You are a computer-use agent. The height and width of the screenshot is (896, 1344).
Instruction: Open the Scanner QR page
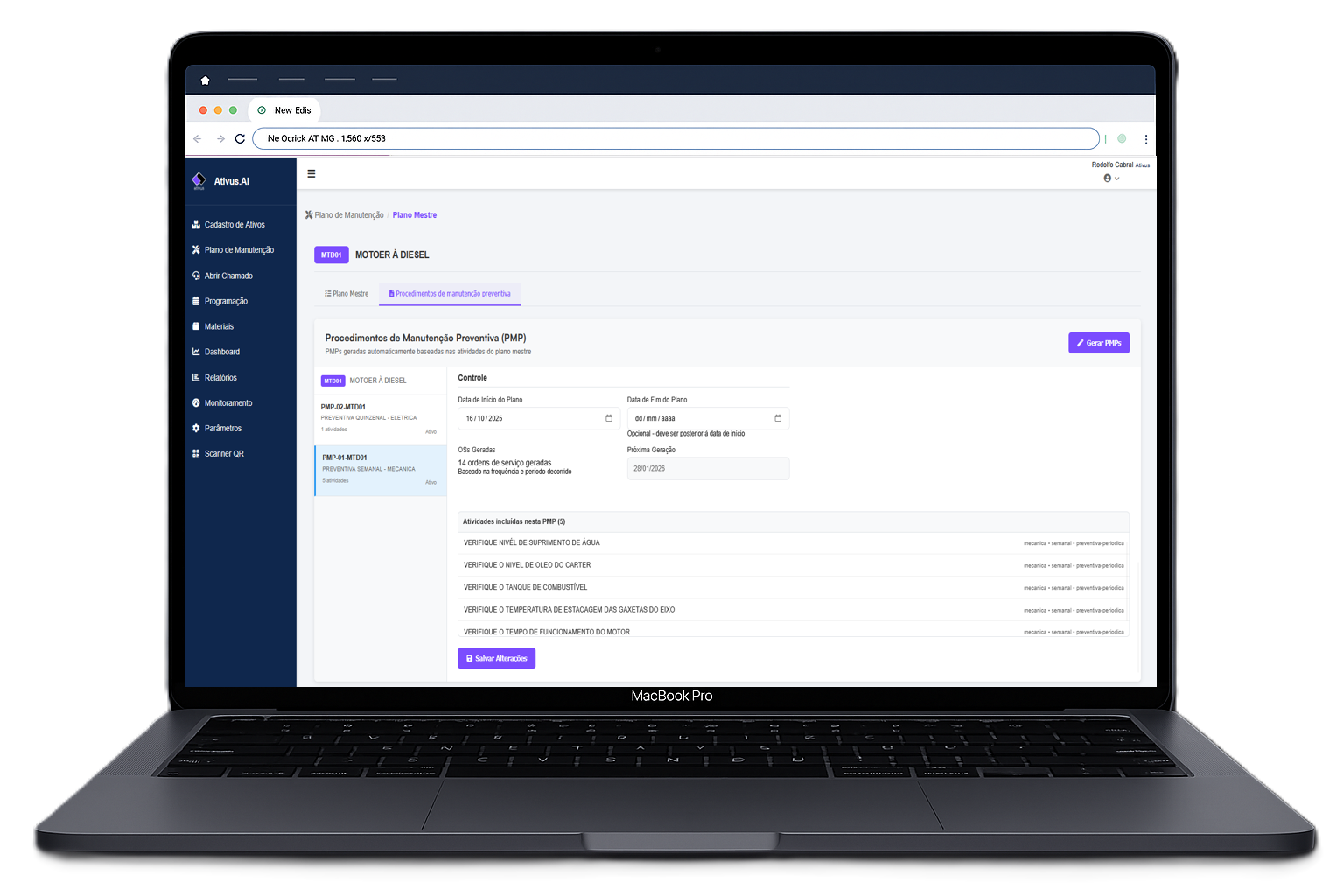tap(223, 454)
